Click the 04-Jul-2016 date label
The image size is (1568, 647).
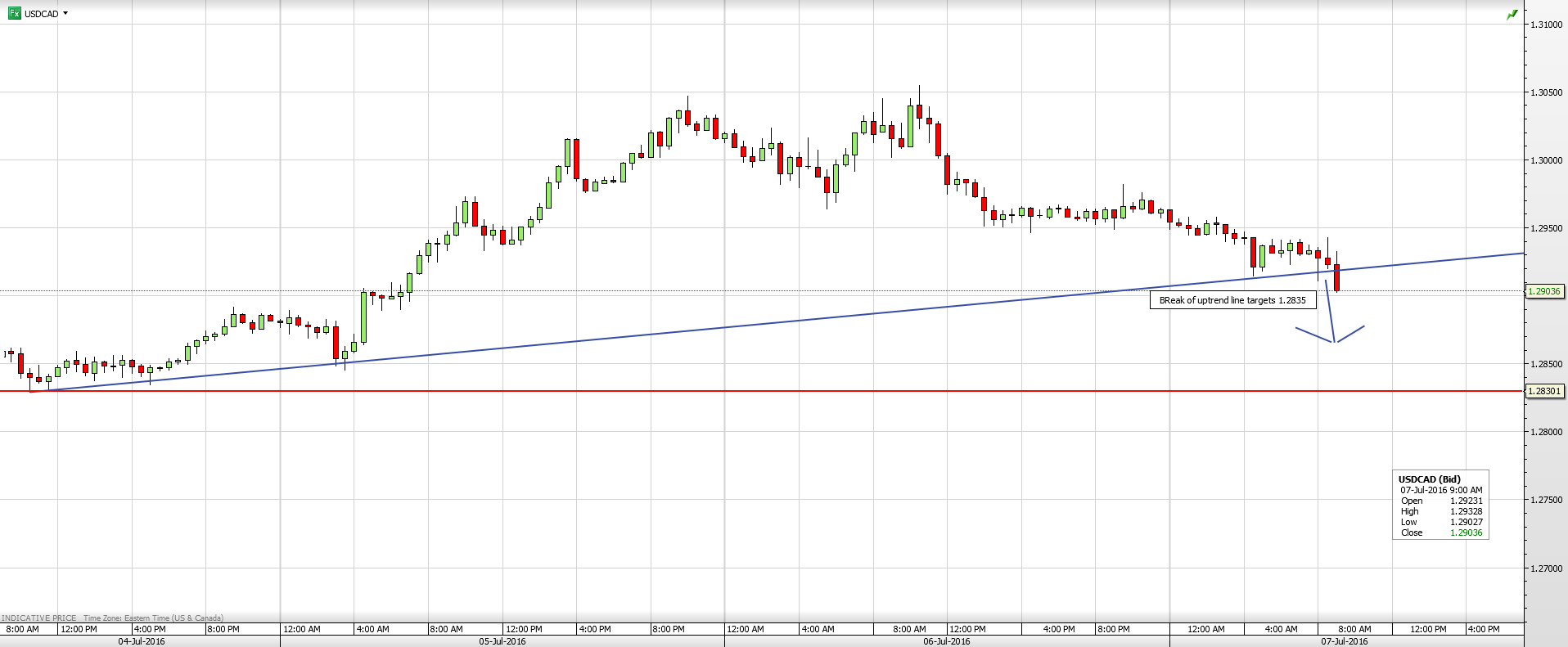click(x=142, y=641)
